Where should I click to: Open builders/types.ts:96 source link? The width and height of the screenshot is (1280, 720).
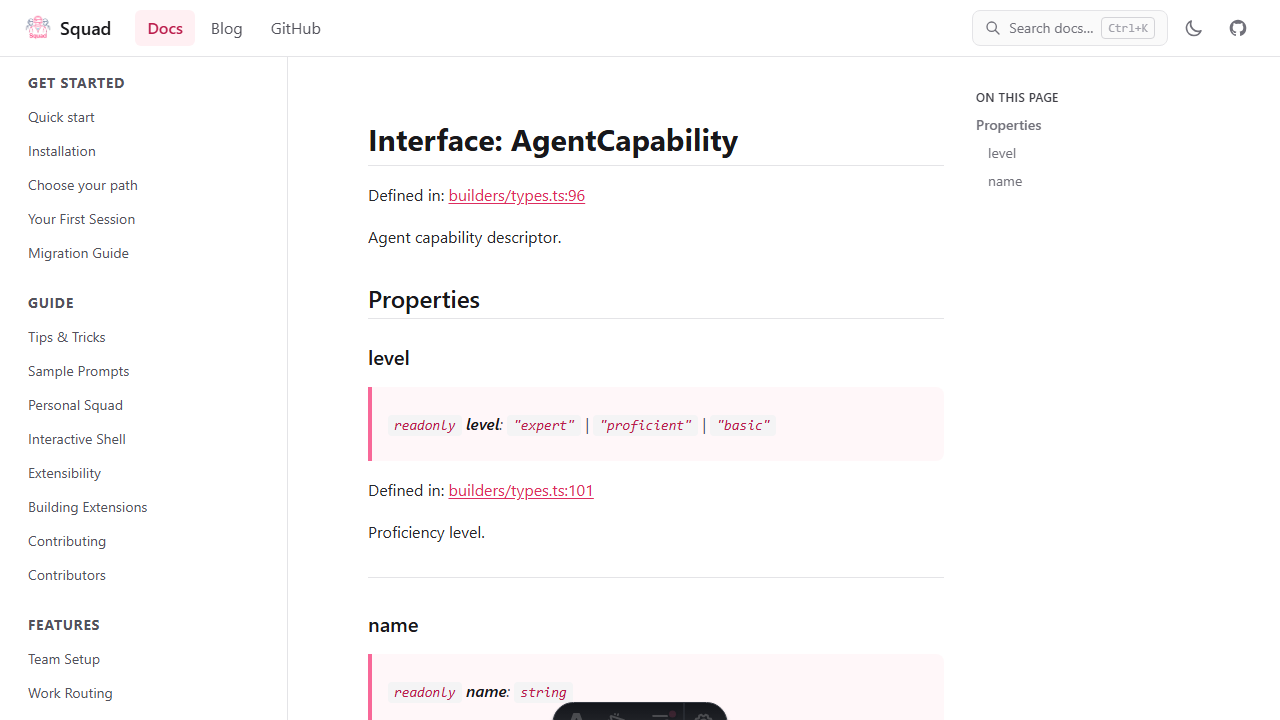point(517,195)
